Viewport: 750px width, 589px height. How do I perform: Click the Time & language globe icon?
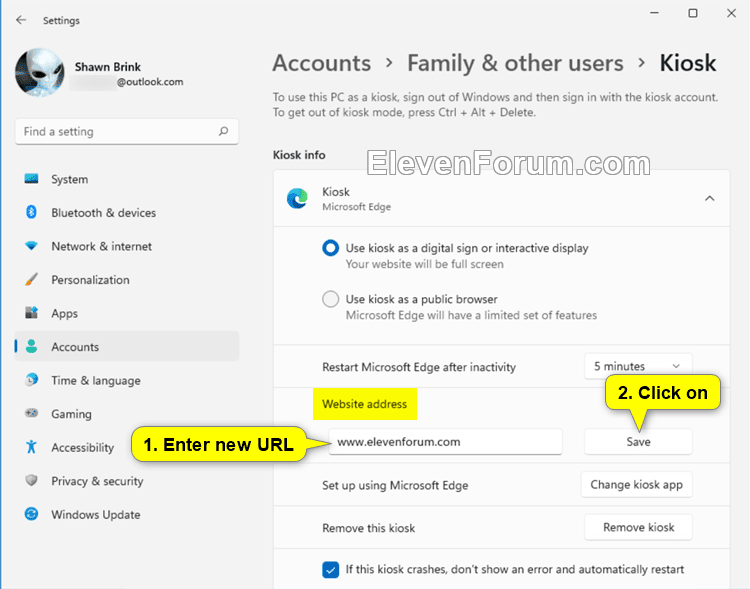[32, 380]
